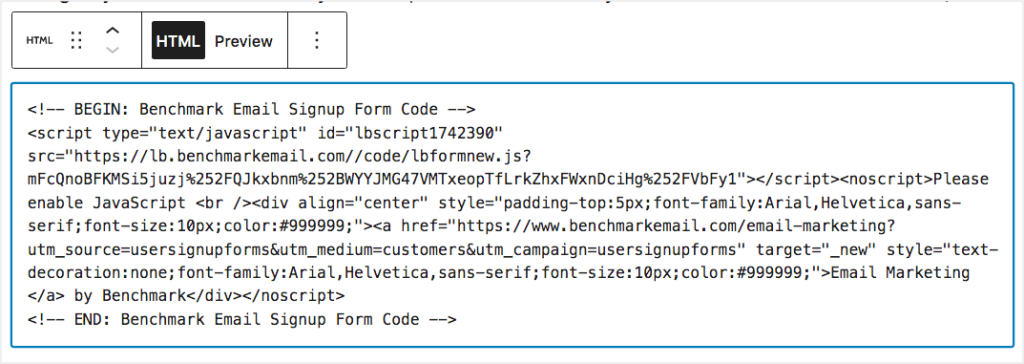The width and height of the screenshot is (1024, 364).
Task: Click the Custom HTML block type icon
Action: (39, 41)
